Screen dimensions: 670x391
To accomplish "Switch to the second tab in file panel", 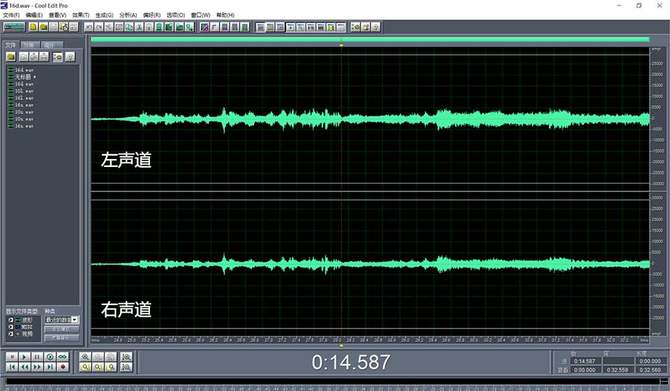I will (x=29, y=44).
